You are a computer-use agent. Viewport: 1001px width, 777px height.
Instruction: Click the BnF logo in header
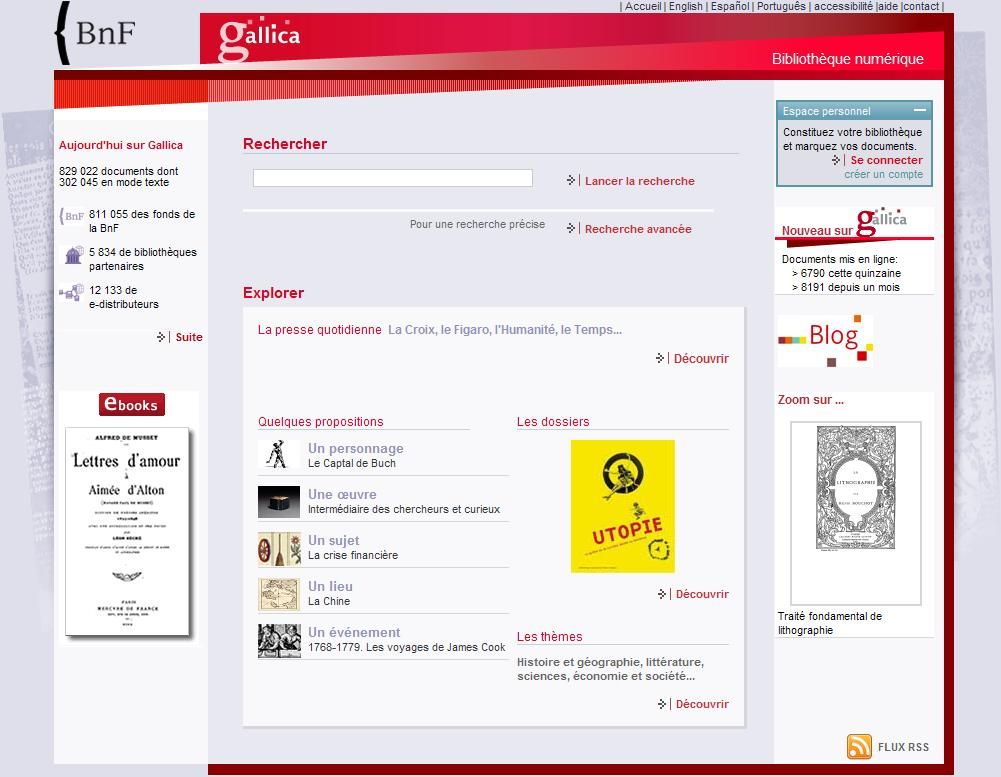coord(96,33)
